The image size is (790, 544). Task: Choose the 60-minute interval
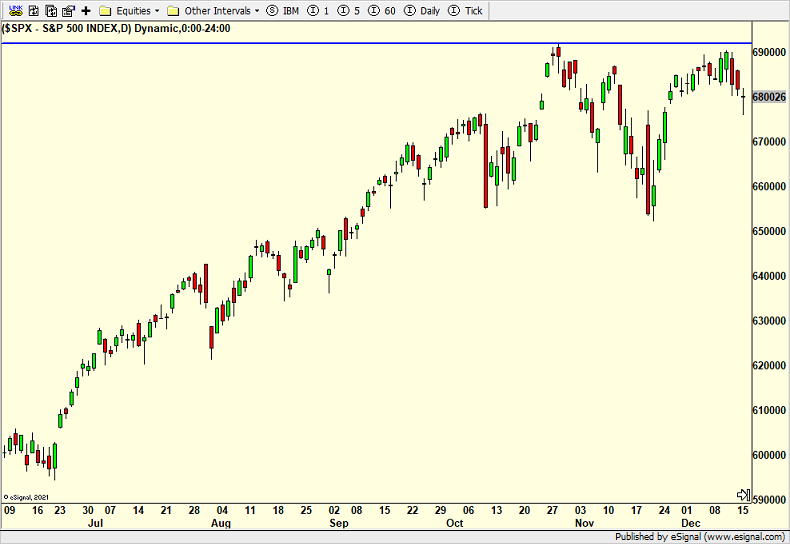(382, 11)
